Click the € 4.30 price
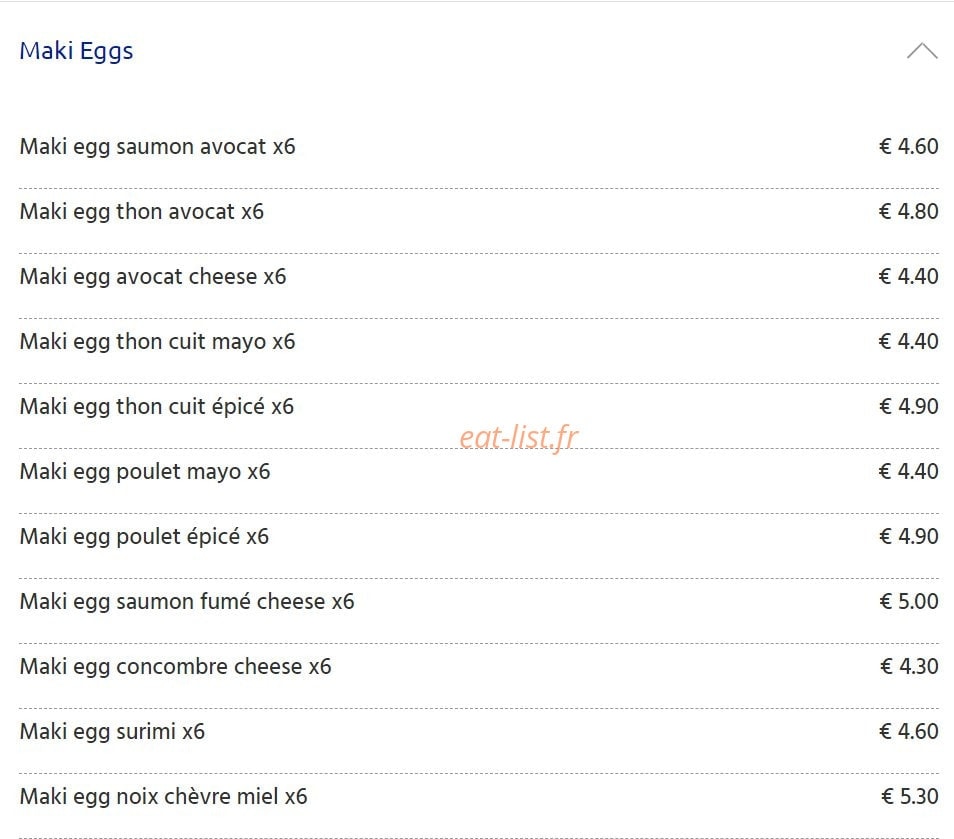954x839 pixels. coord(909,667)
